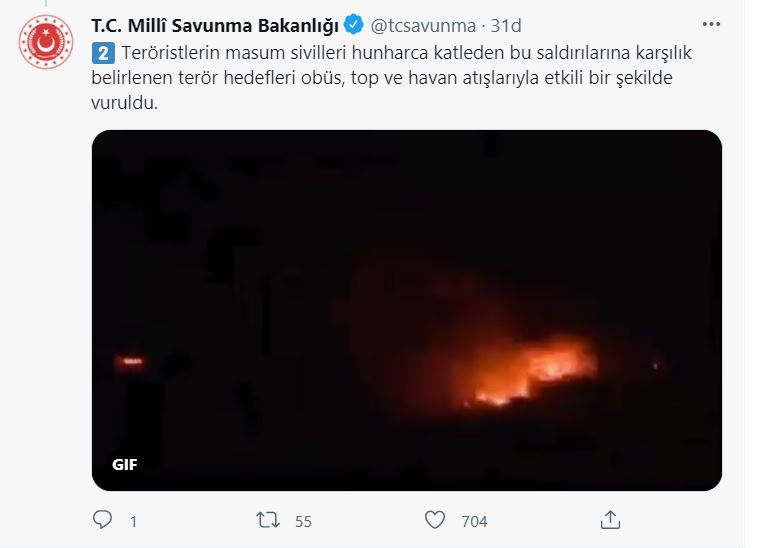Screen dimensions: 771x548
Task: Open the tweet via the 31d timestamp
Action: click(x=506, y=26)
